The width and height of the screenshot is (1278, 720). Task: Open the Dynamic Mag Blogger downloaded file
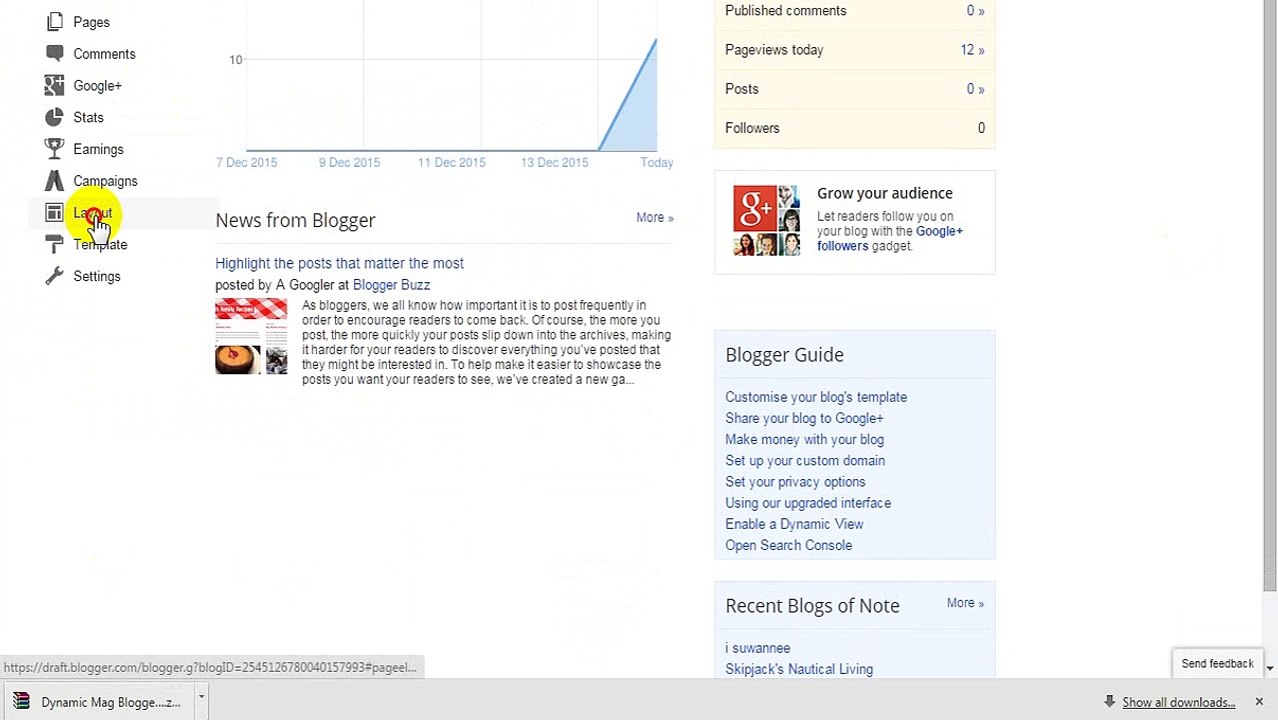98,702
